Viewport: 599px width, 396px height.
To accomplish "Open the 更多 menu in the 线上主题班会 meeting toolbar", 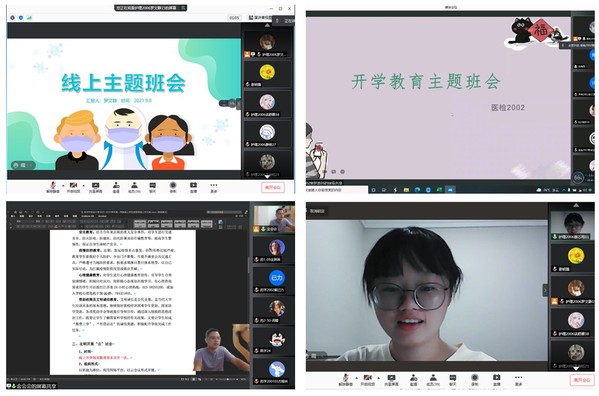I will pyautogui.click(x=214, y=187).
